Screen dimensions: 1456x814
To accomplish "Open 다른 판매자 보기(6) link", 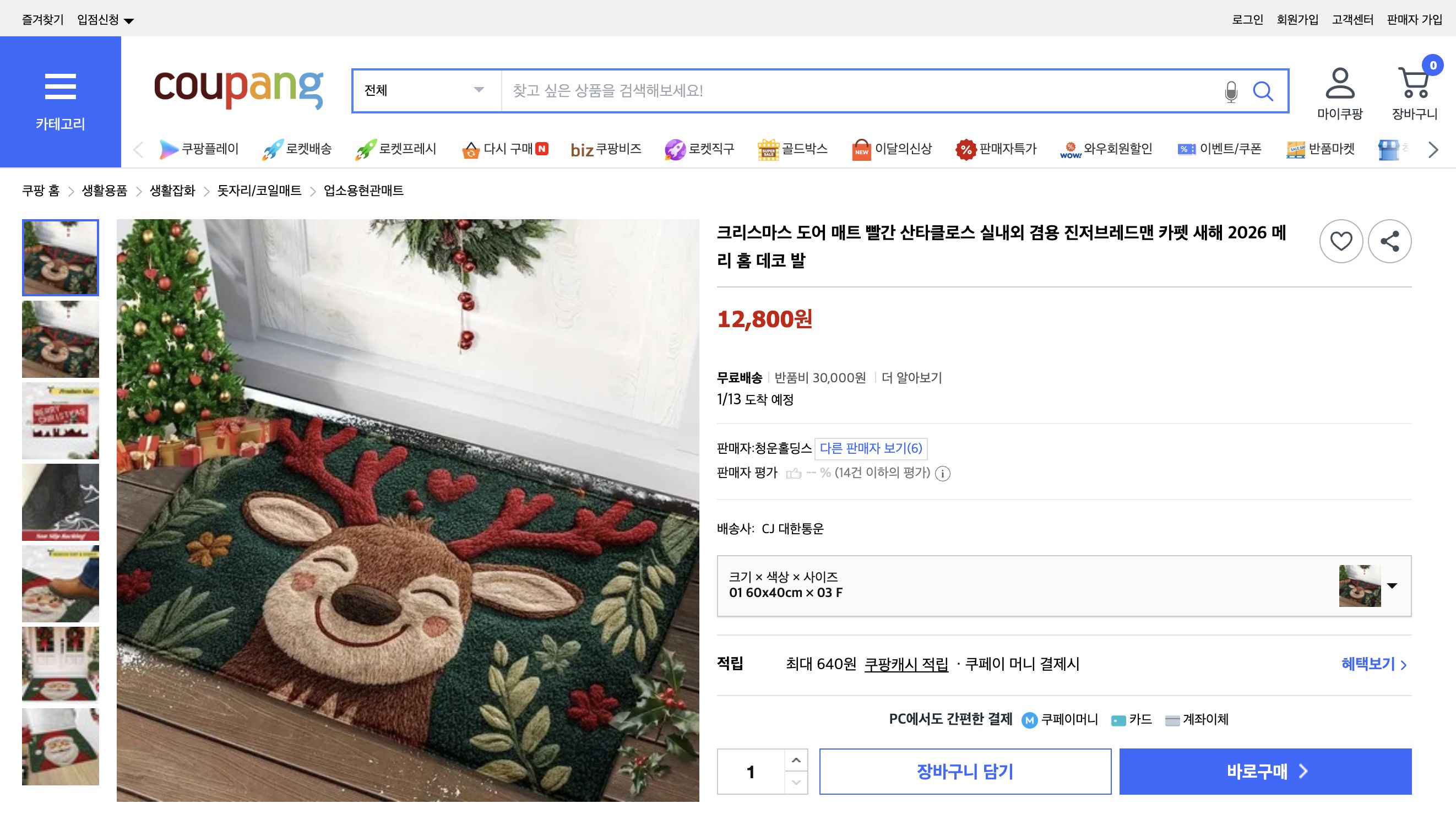I will click(871, 448).
